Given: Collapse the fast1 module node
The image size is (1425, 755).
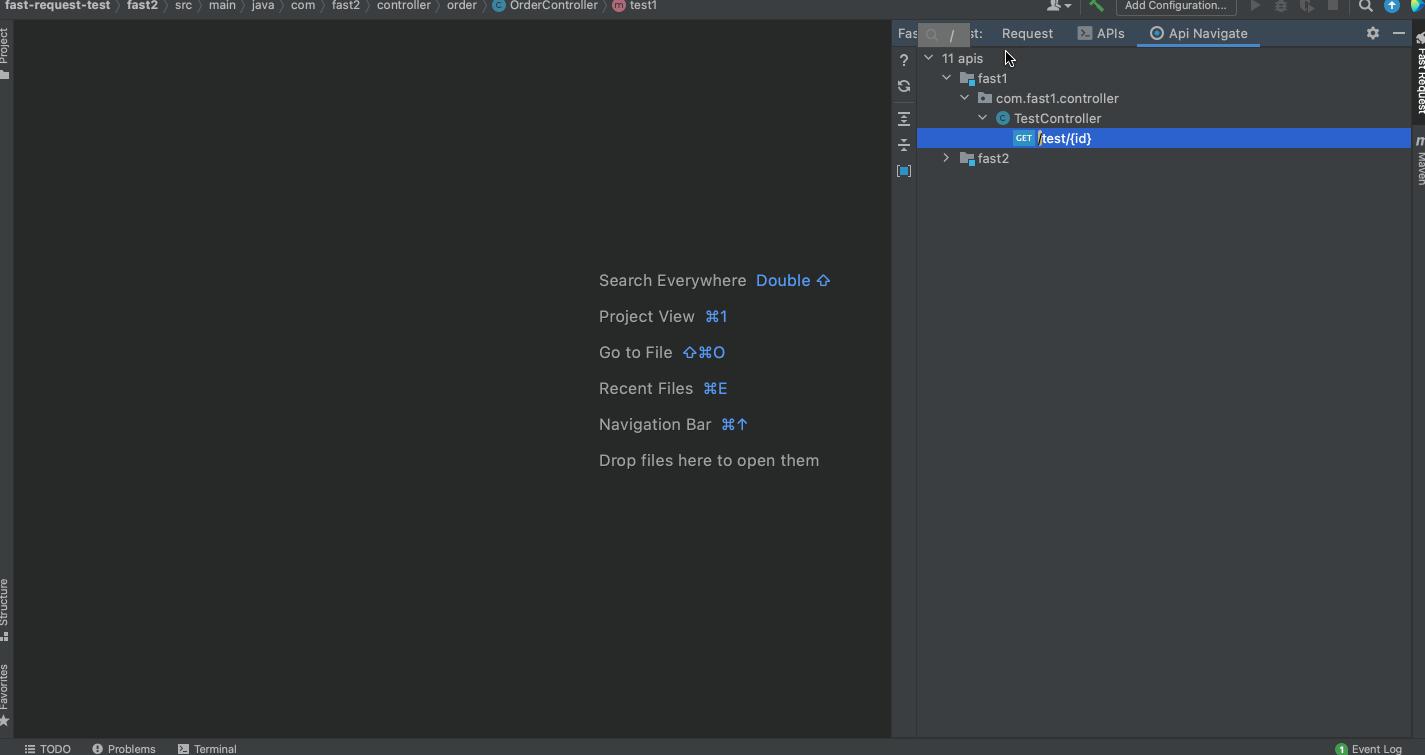Looking at the screenshot, I should pos(946,78).
